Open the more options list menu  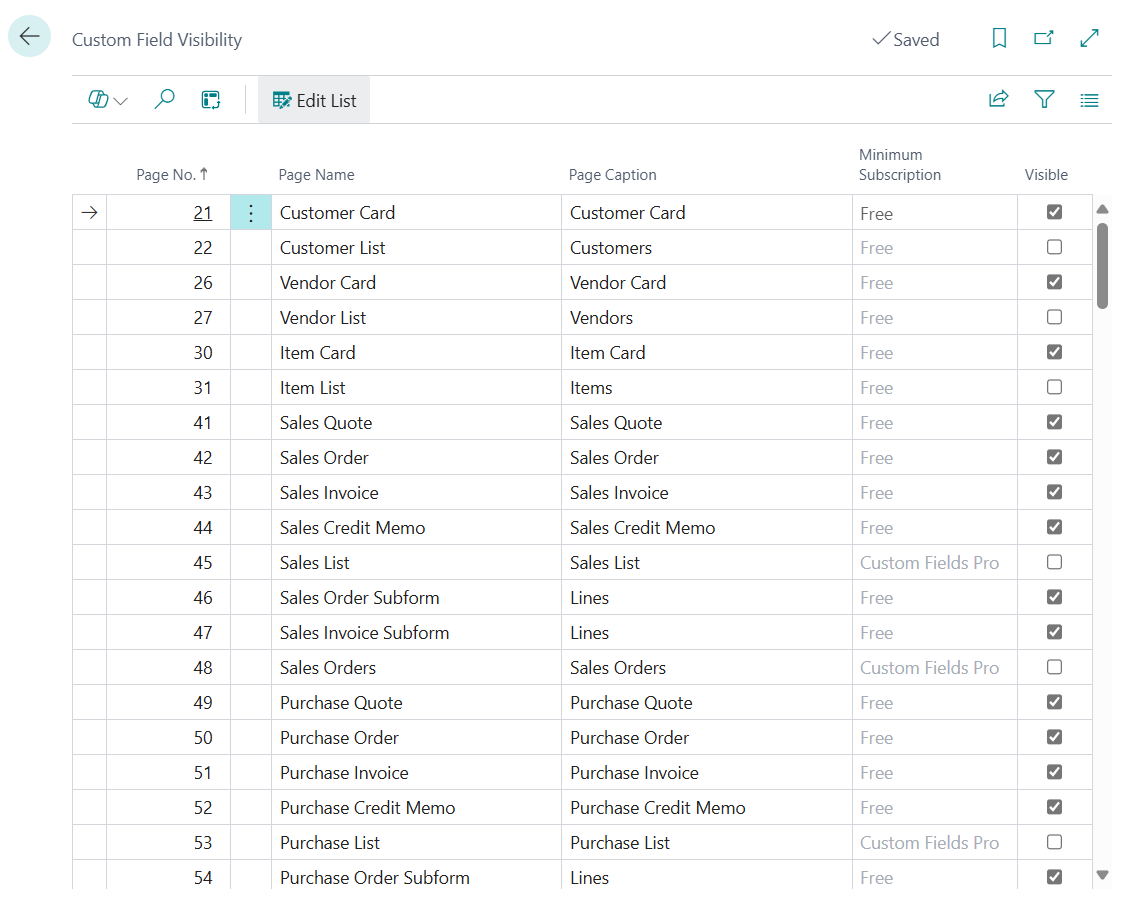[x=1089, y=100]
